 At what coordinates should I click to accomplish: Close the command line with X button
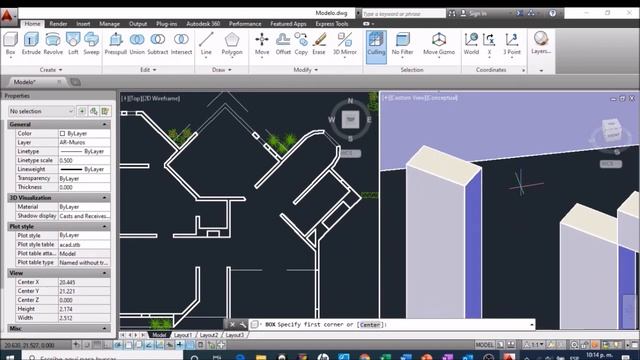coord(232,324)
